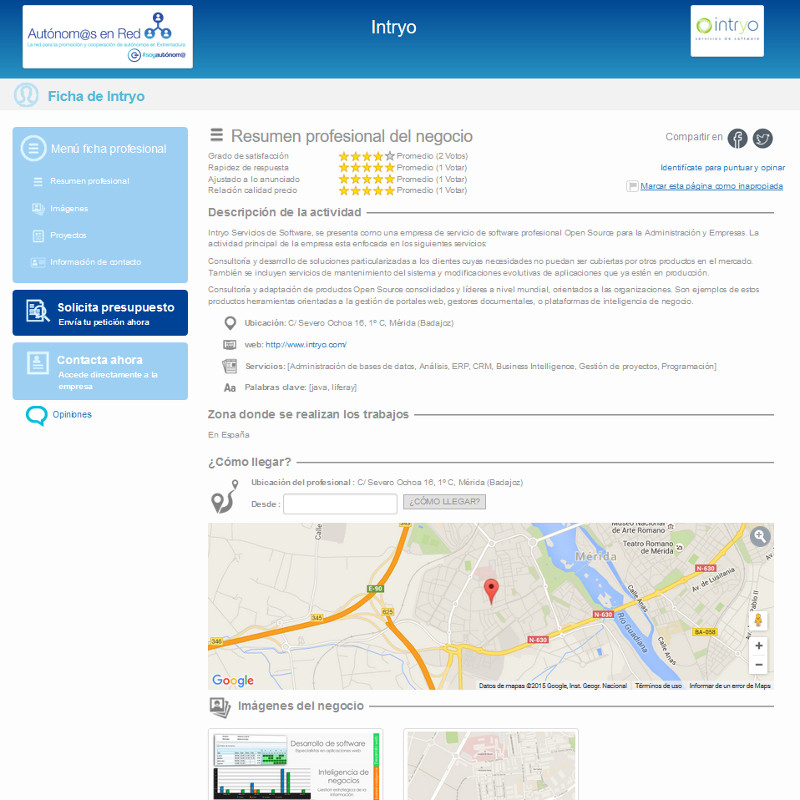
Task: Click the Autónom@s en Red logo
Action: point(108,37)
